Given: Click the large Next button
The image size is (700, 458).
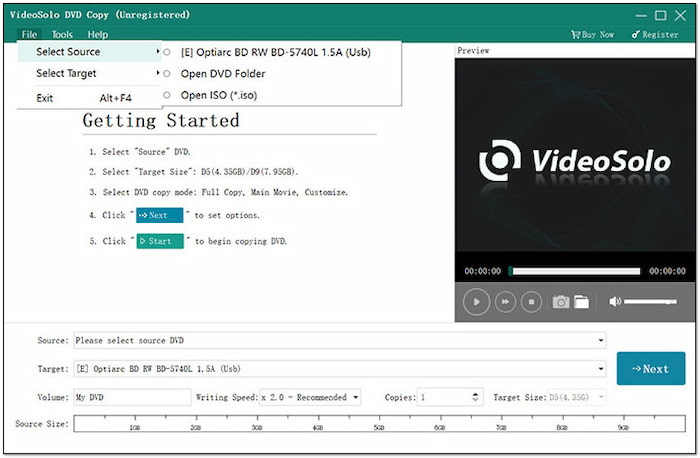Looking at the screenshot, I should [x=650, y=369].
